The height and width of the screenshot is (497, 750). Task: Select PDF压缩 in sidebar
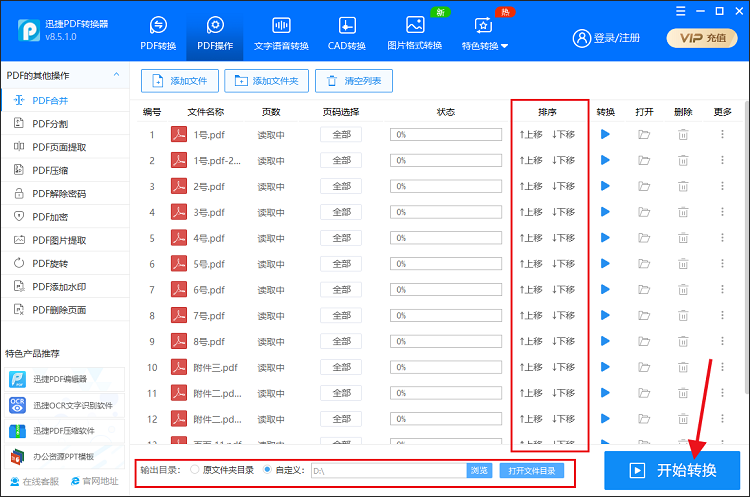tap(65, 170)
